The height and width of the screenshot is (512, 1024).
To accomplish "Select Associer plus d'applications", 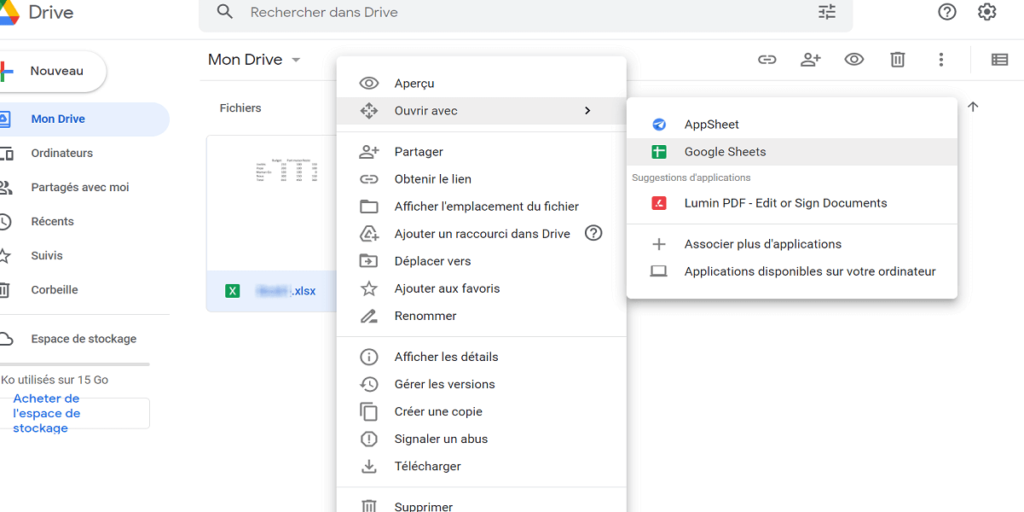I will pyautogui.click(x=792, y=244).
